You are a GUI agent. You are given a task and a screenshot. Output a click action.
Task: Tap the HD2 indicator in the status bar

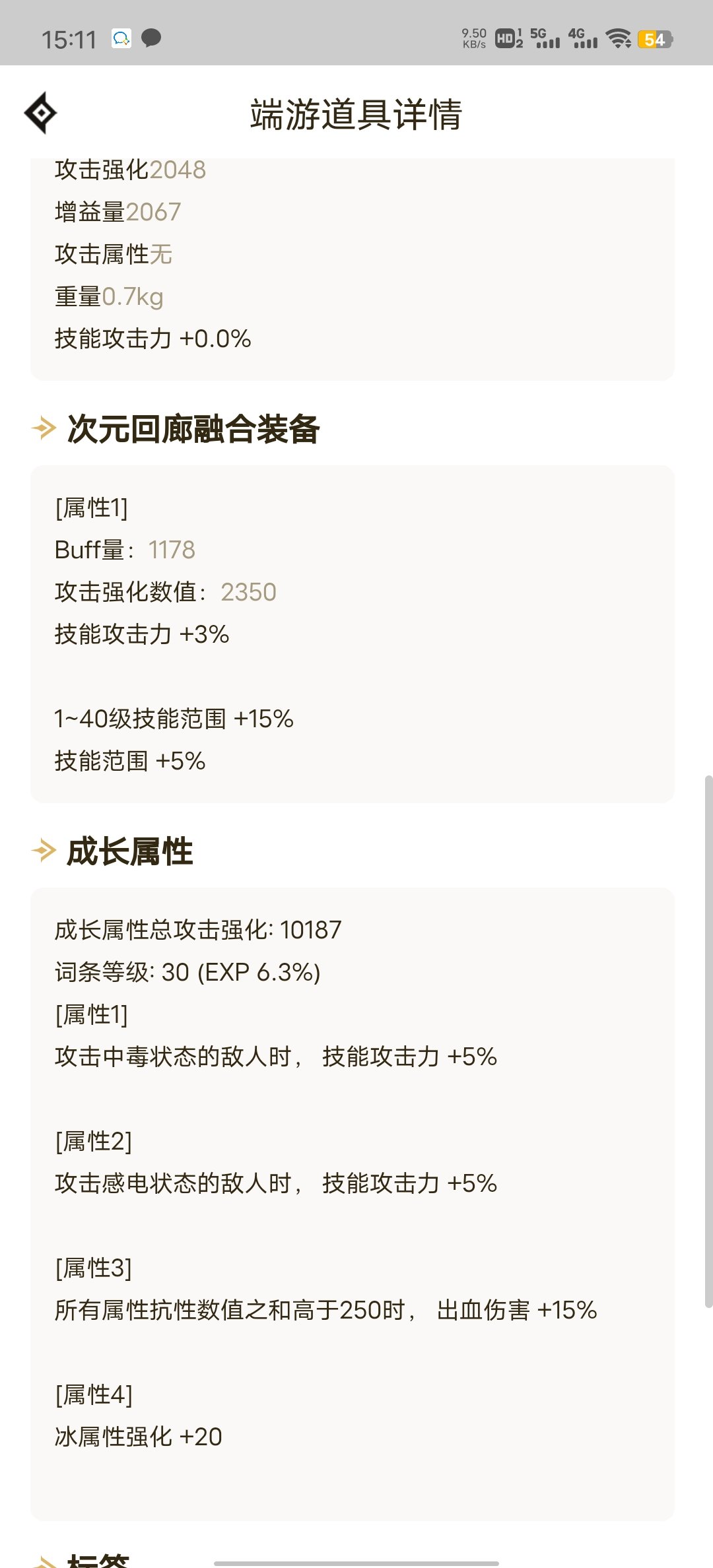pyautogui.click(x=507, y=40)
